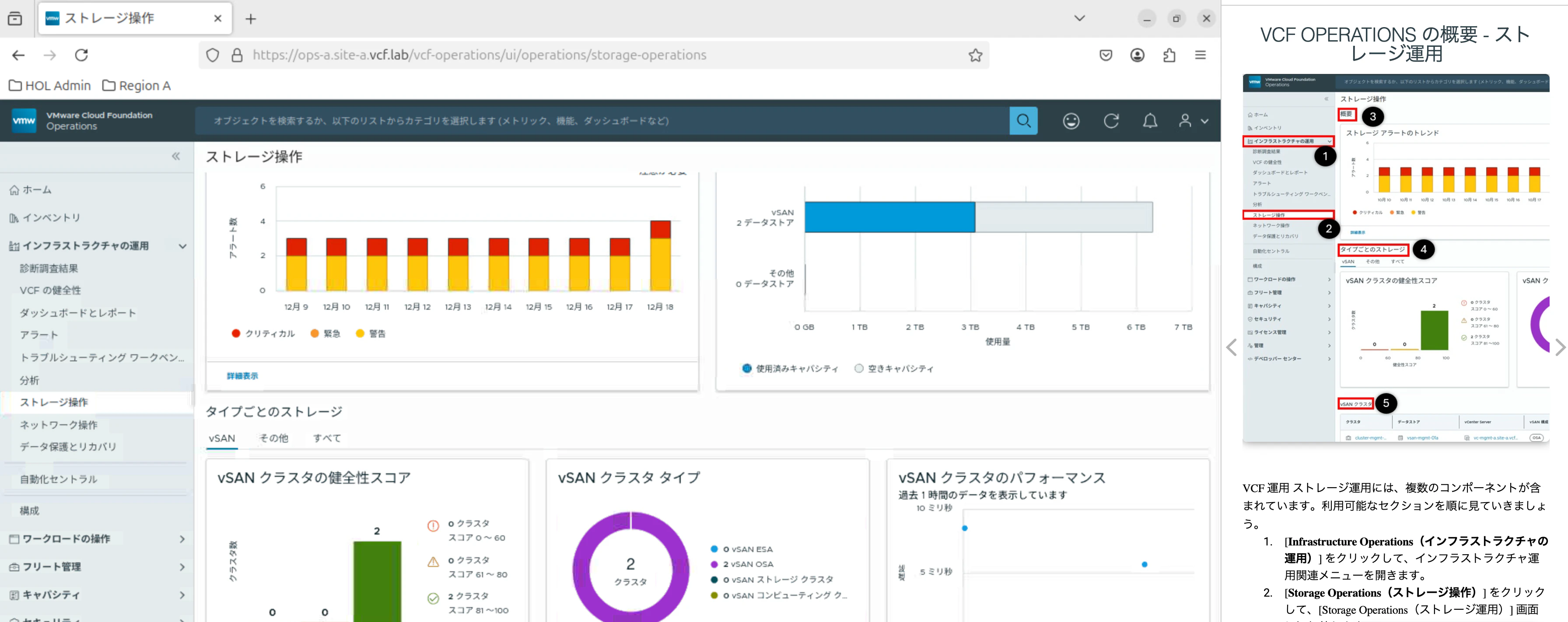The height and width of the screenshot is (622, 1568).
Task: Open トラブルシューティング ワークベンチ in sidebar
Action: 101,357
